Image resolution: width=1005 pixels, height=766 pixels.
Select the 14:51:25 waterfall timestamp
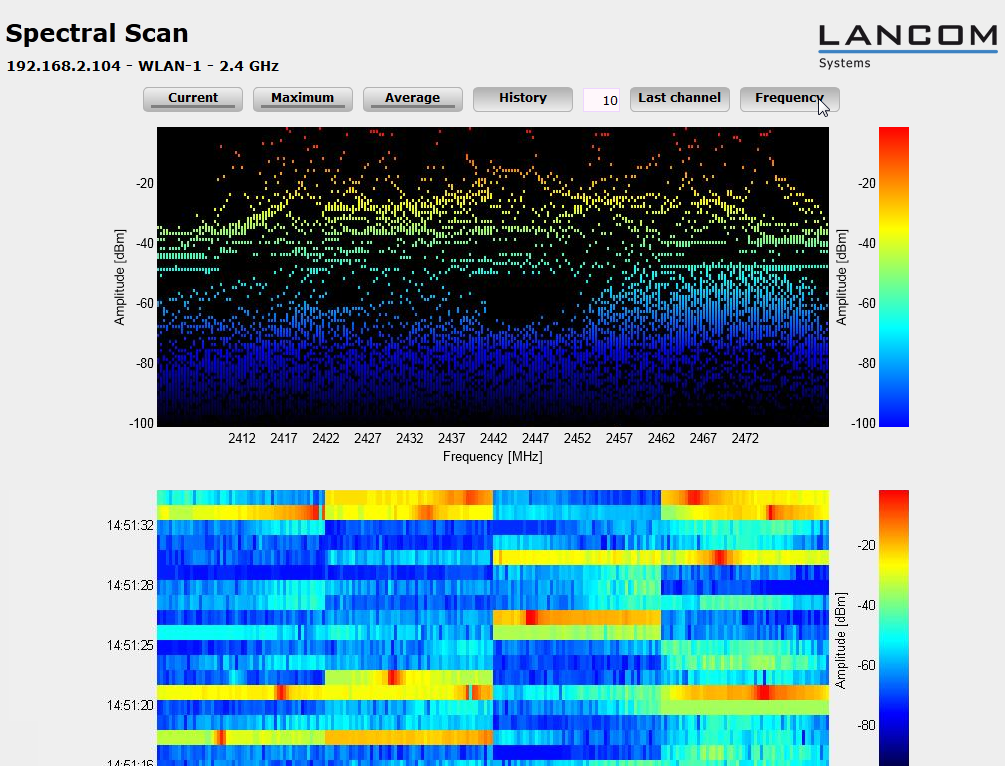click(x=131, y=645)
